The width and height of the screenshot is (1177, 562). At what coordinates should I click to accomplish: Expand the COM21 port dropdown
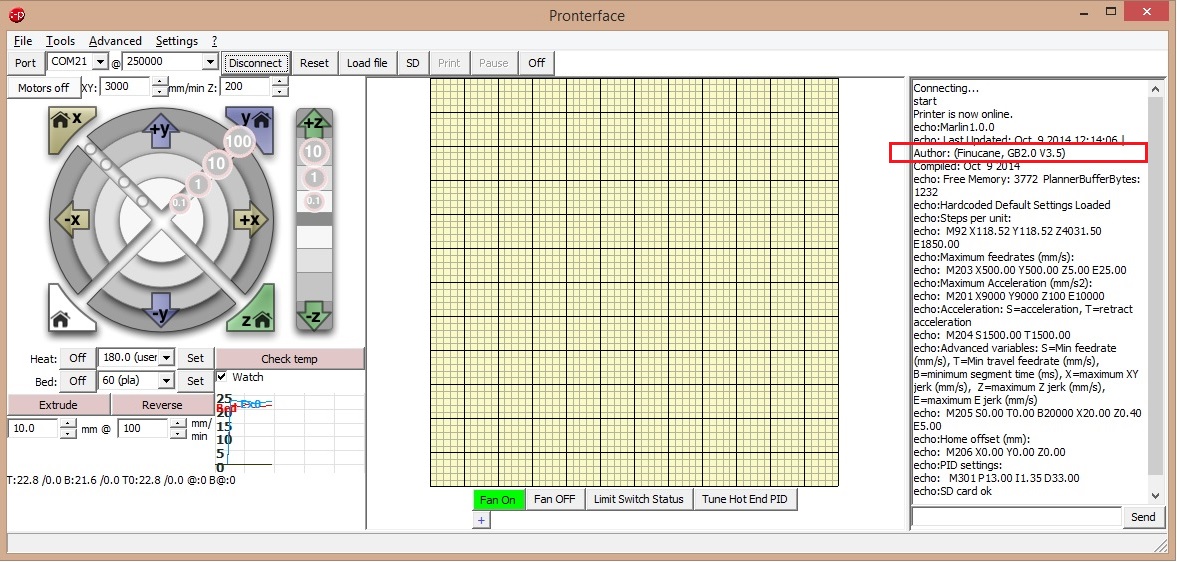(100, 62)
